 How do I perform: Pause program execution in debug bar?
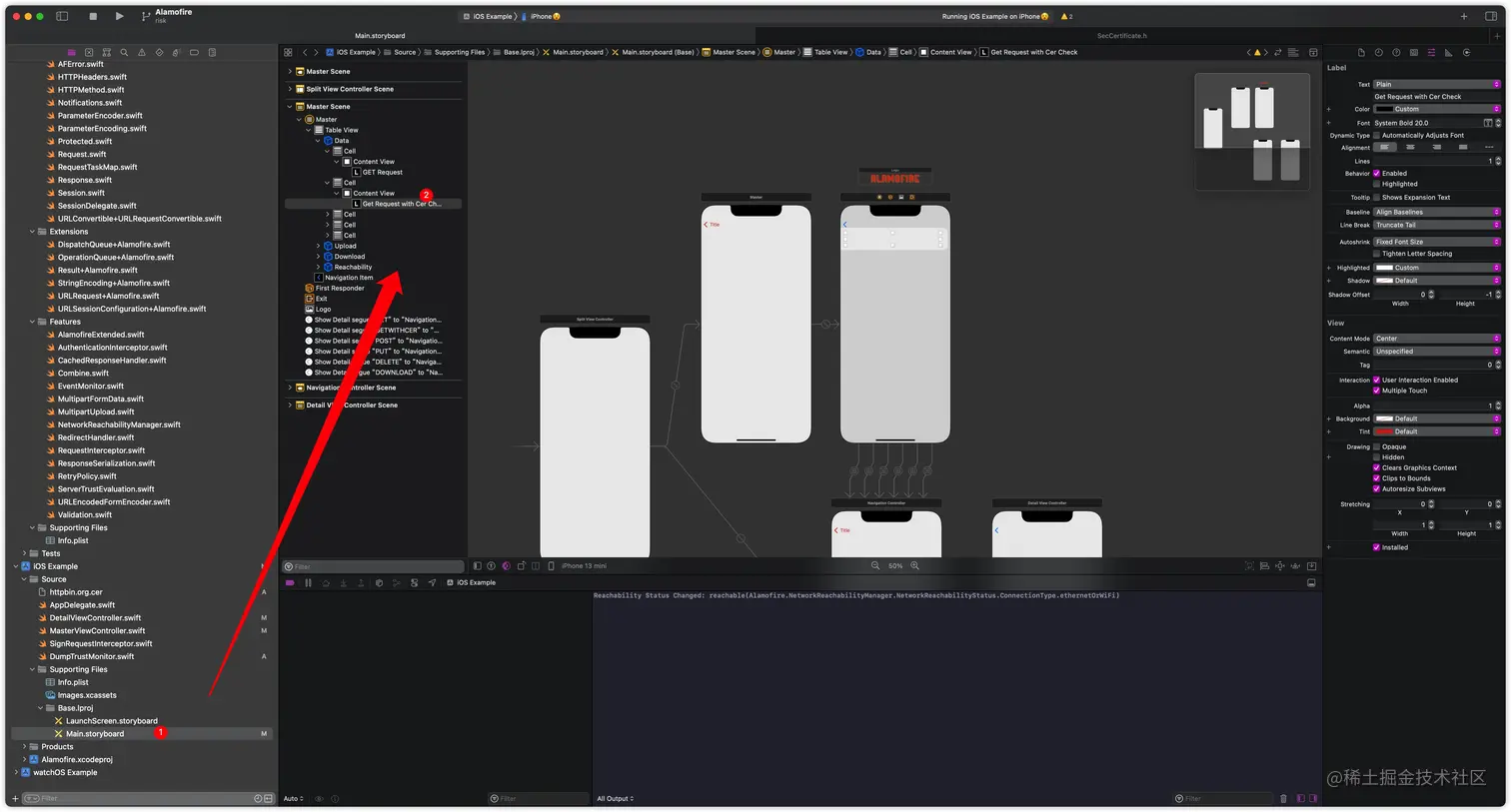click(x=308, y=582)
